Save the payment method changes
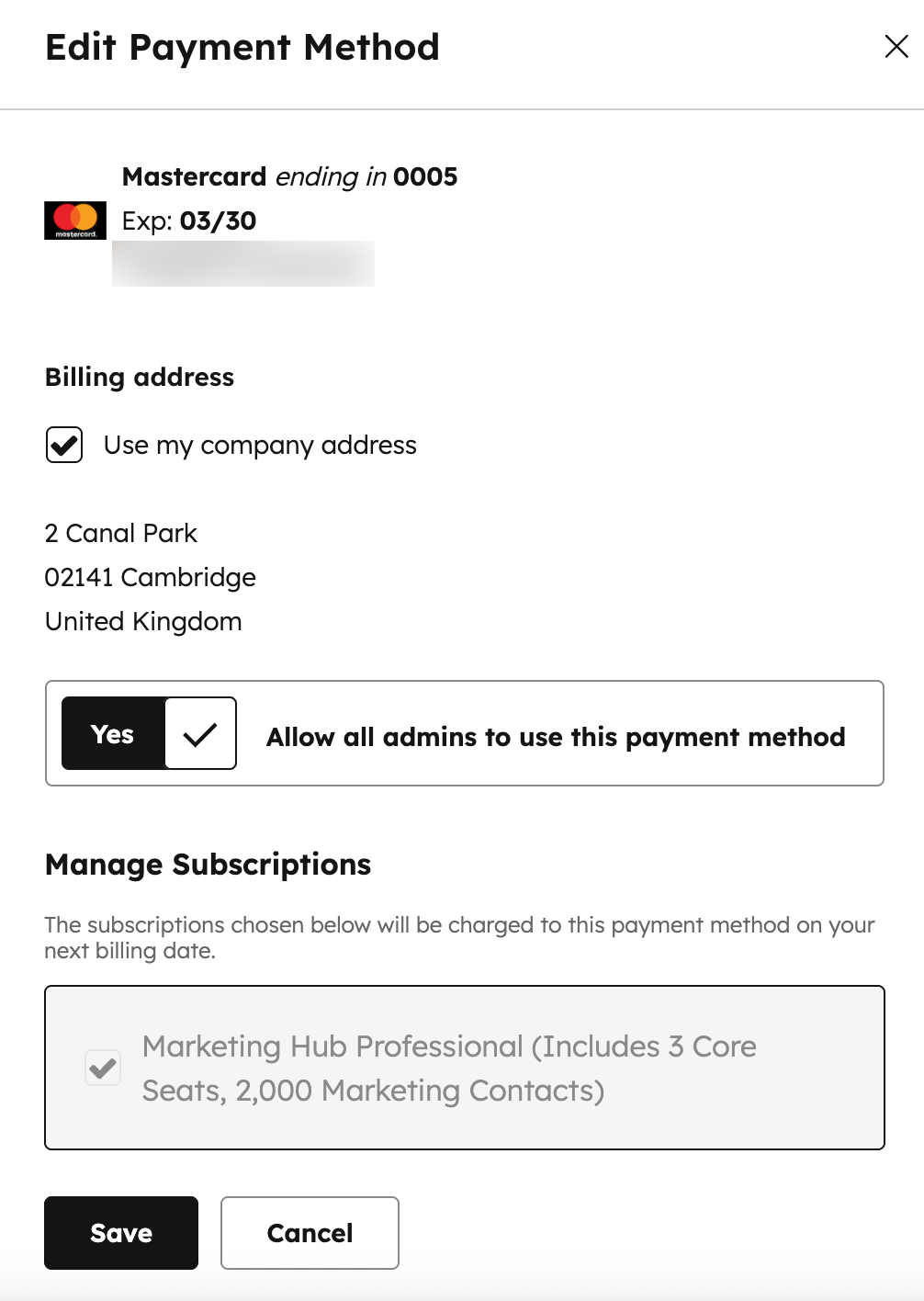The height and width of the screenshot is (1301, 924). coord(120,1233)
